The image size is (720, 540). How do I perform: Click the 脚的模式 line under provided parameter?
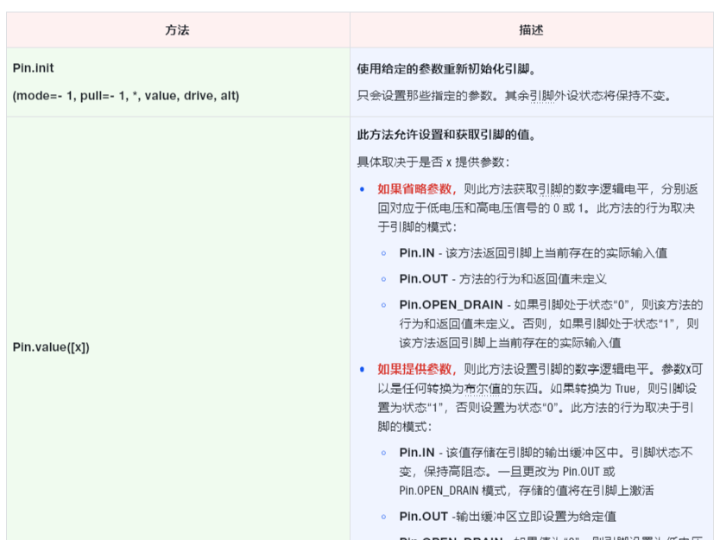point(405,427)
